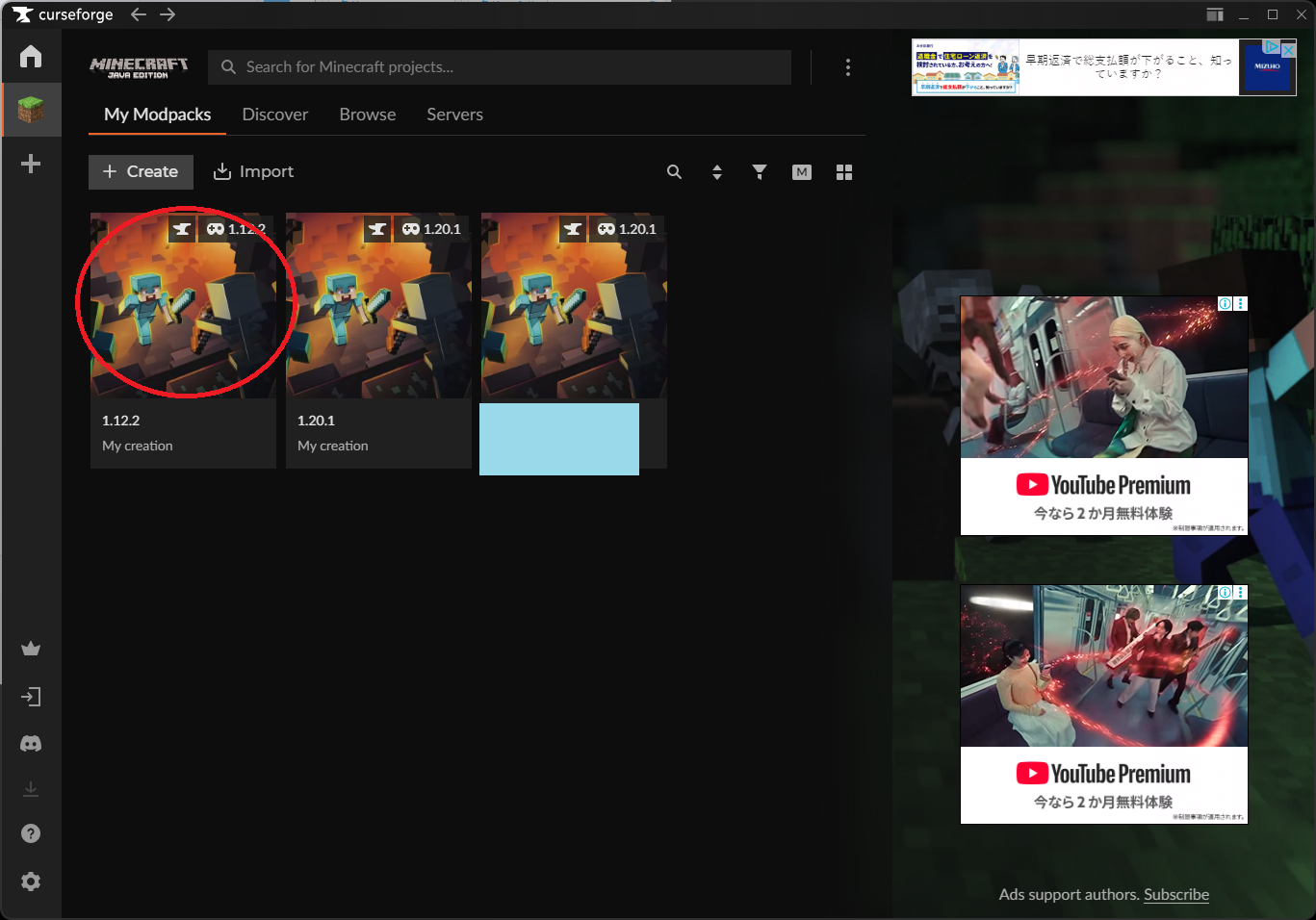The width and height of the screenshot is (1316, 920).
Task: Open the sort order arrows icon
Action: pos(717,172)
